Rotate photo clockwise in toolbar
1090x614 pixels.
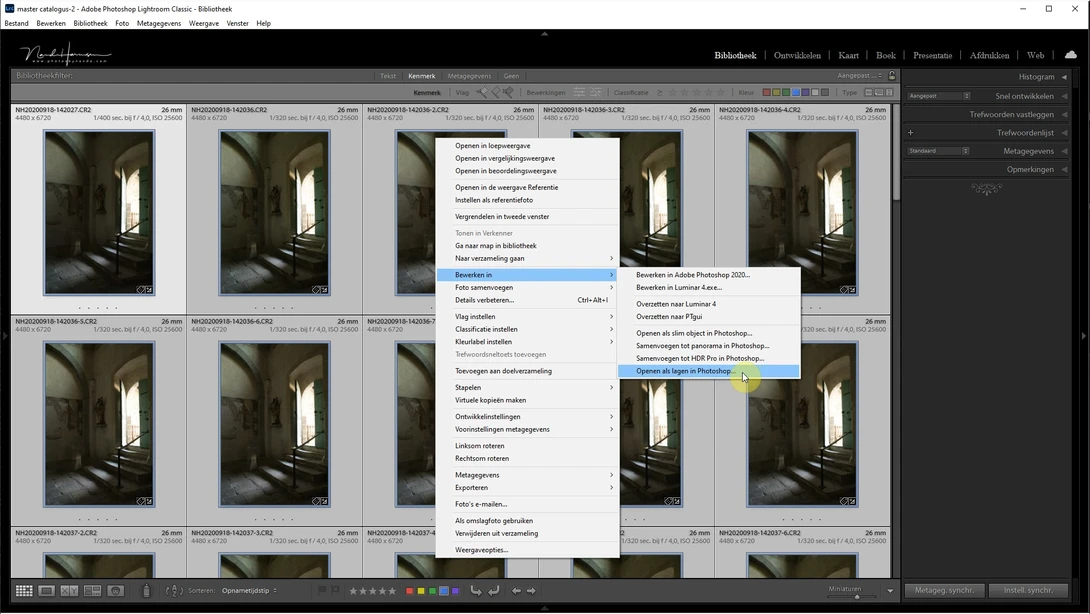(x=494, y=590)
